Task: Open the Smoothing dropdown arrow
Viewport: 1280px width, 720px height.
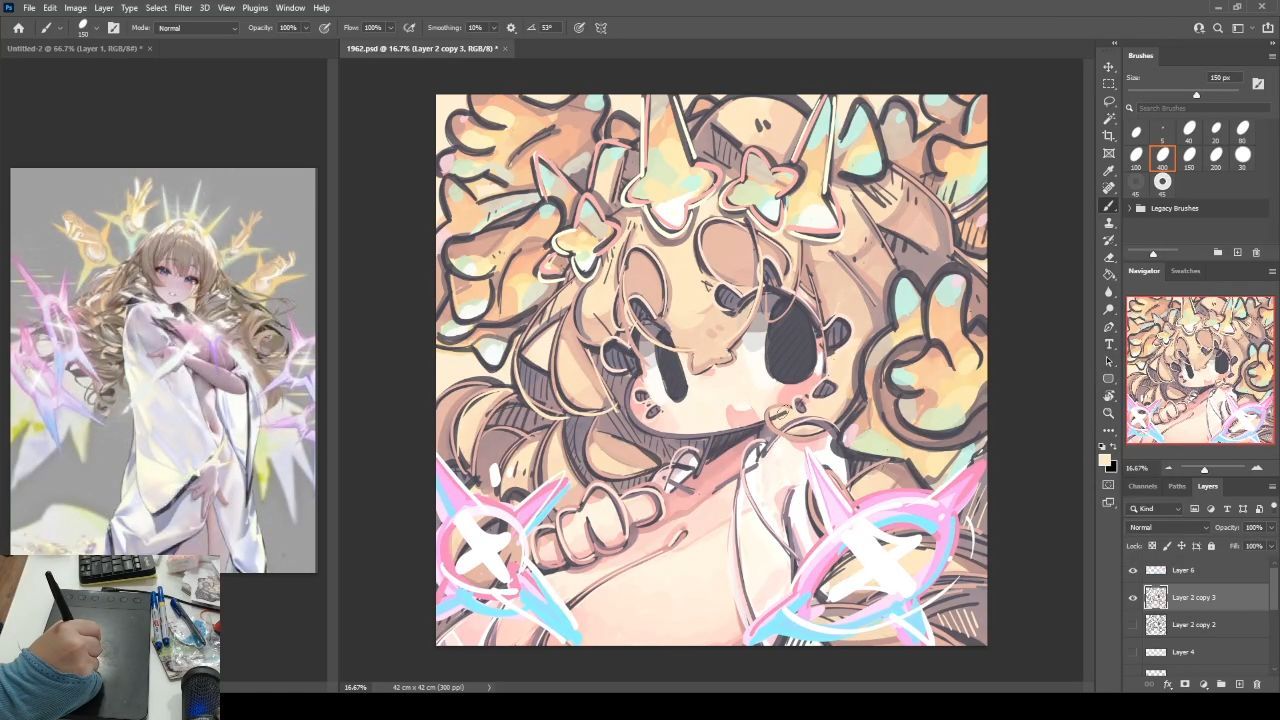Action: pyautogui.click(x=494, y=28)
